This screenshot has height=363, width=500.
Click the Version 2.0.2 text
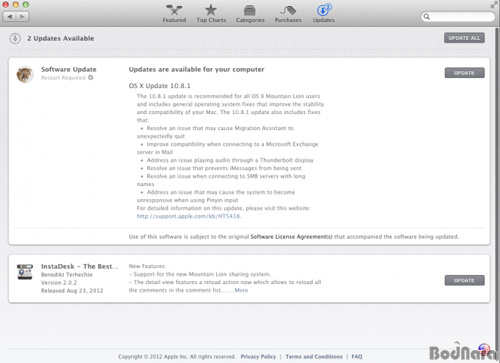59,283
